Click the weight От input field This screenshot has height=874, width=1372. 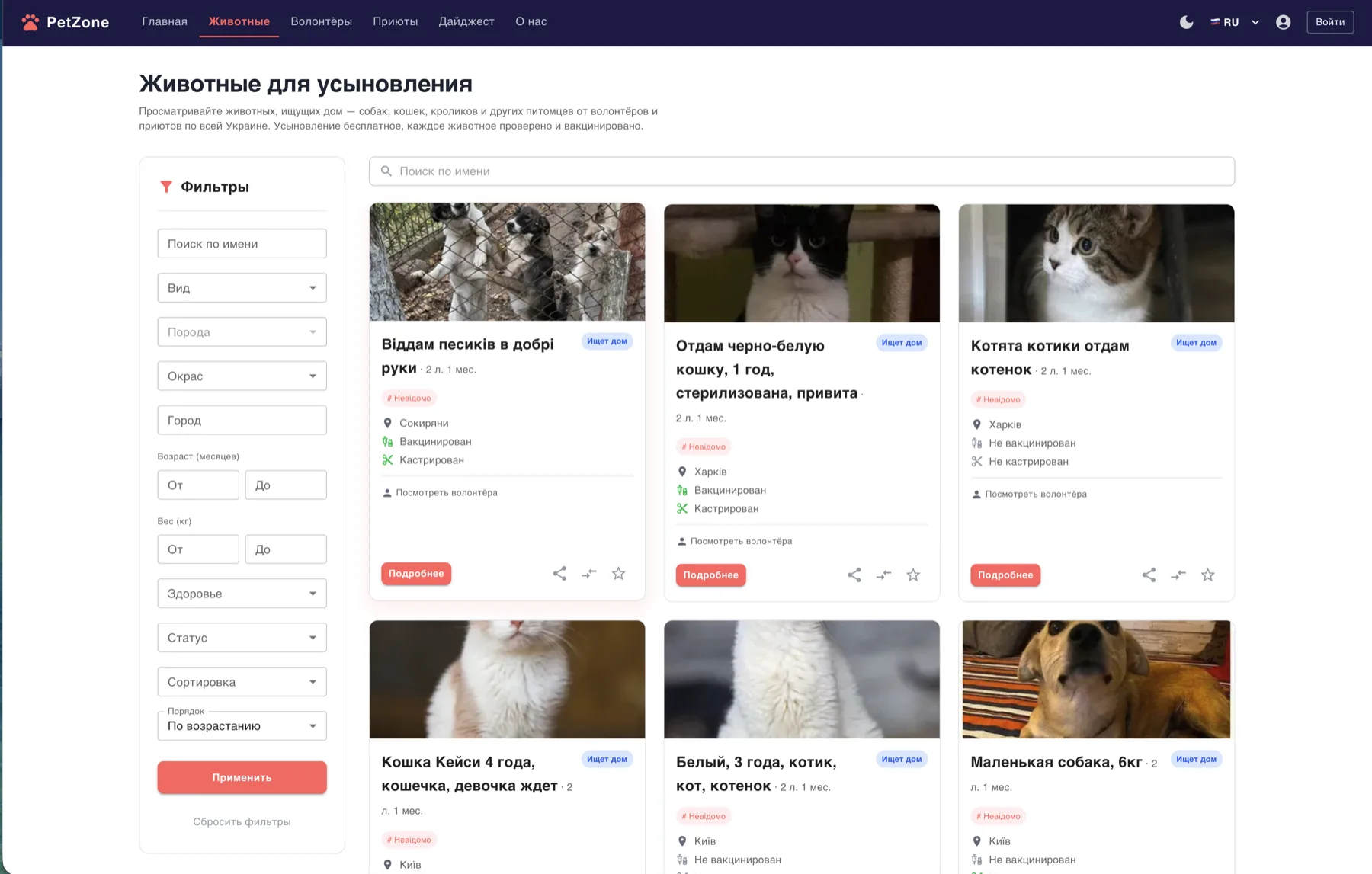click(198, 549)
